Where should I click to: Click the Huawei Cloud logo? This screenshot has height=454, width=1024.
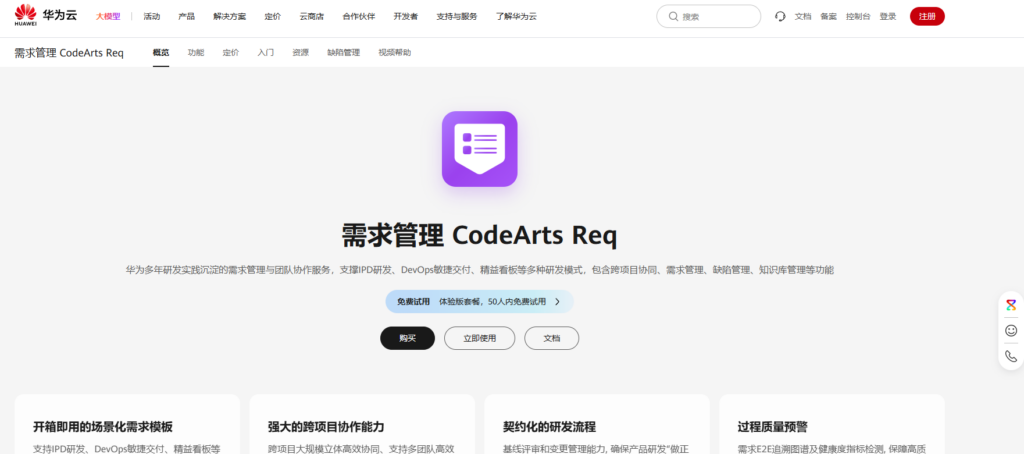click(x=45, y=16)
